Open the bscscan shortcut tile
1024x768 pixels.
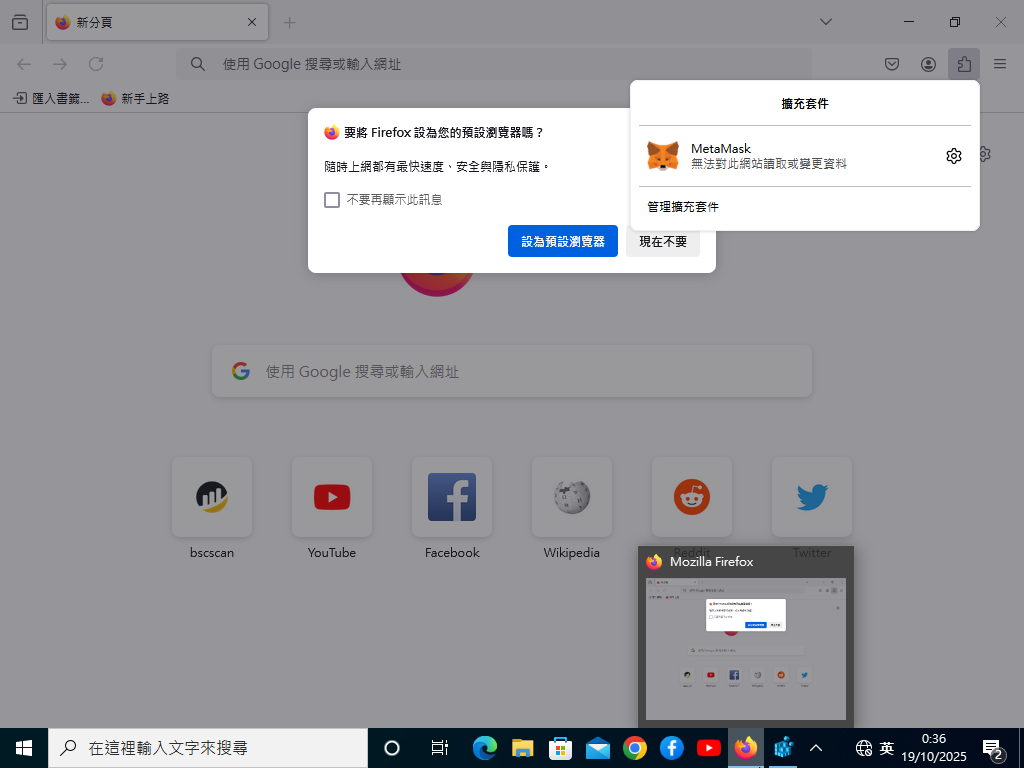point(212,497)
